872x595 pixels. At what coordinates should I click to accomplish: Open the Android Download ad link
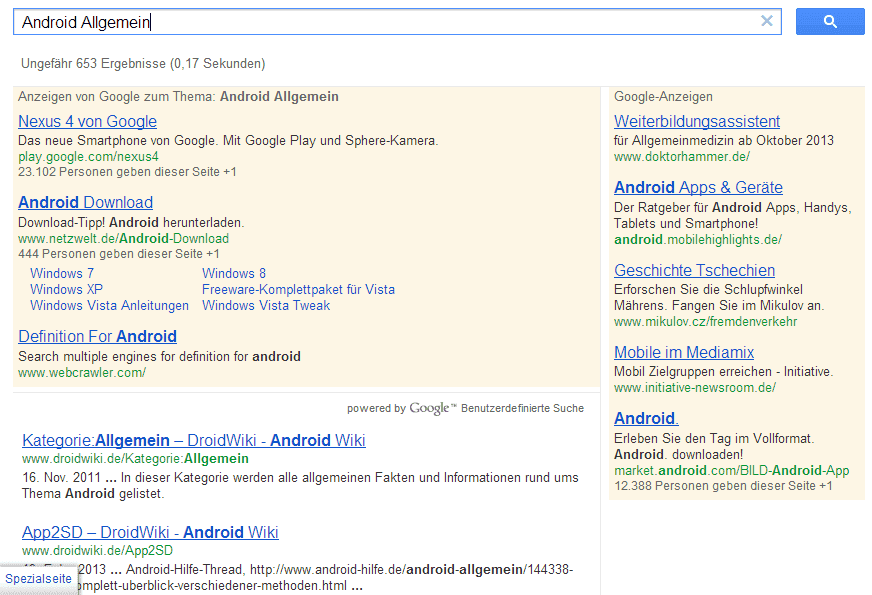tap(85, 202)
